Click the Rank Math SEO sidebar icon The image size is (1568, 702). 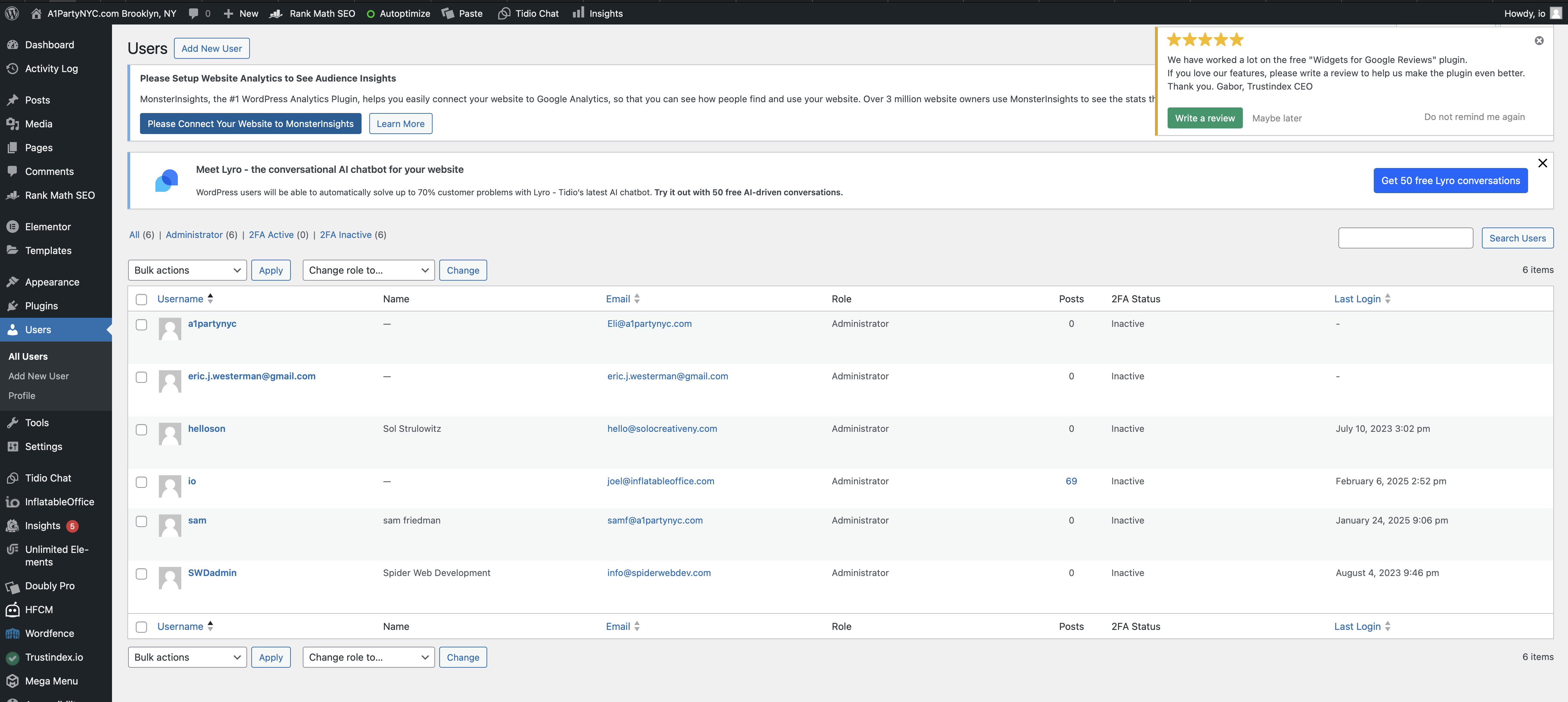pos(12,195)
